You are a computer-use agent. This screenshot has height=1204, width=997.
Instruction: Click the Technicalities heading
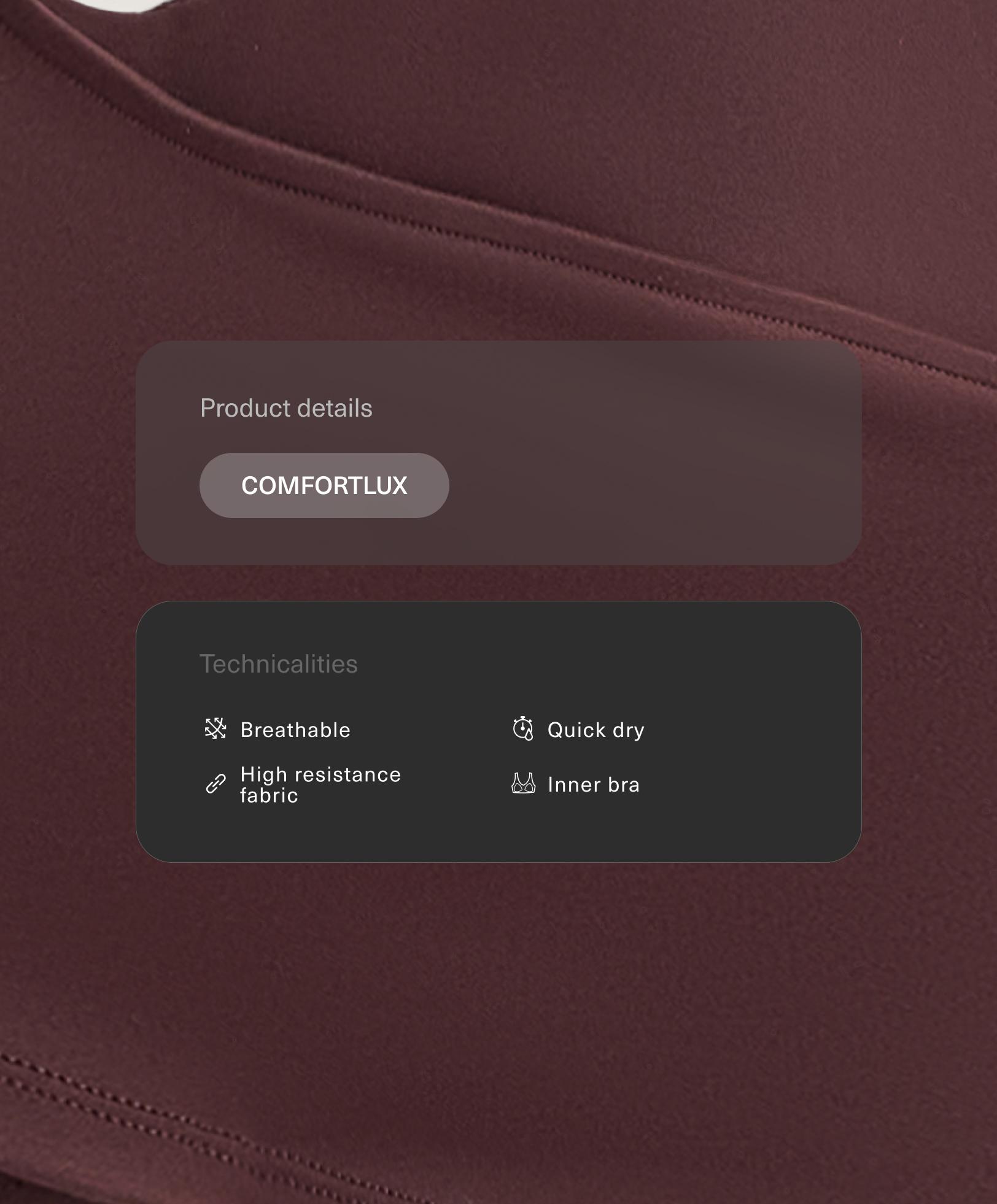click(x=279, y=664)
